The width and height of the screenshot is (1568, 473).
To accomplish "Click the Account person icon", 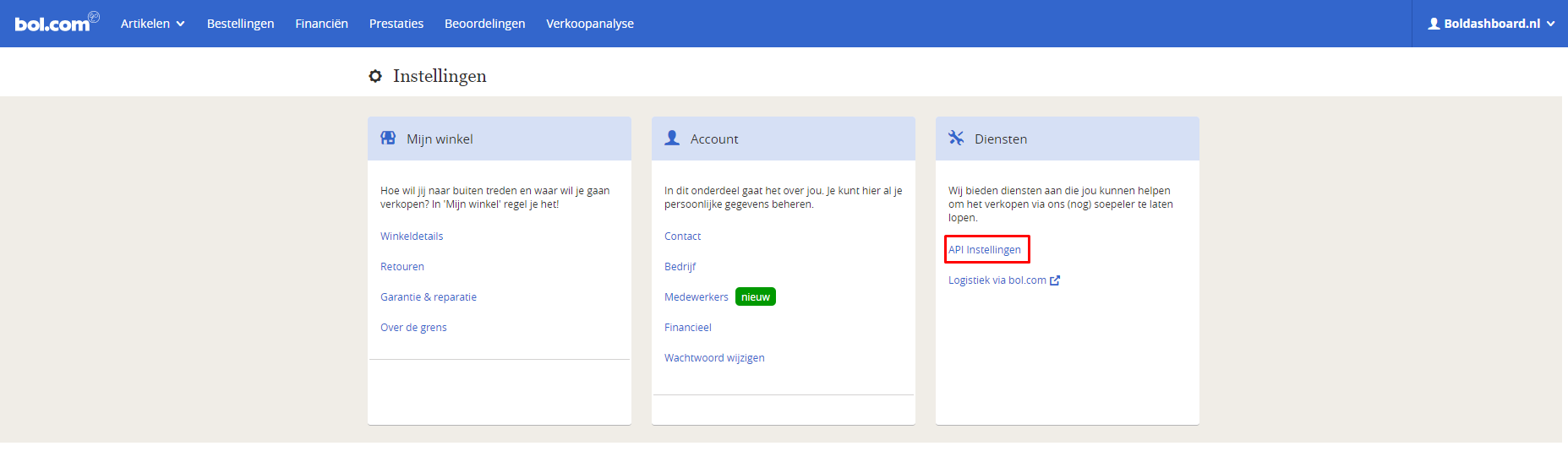I will pyautogui.click(x=672, y=138).
